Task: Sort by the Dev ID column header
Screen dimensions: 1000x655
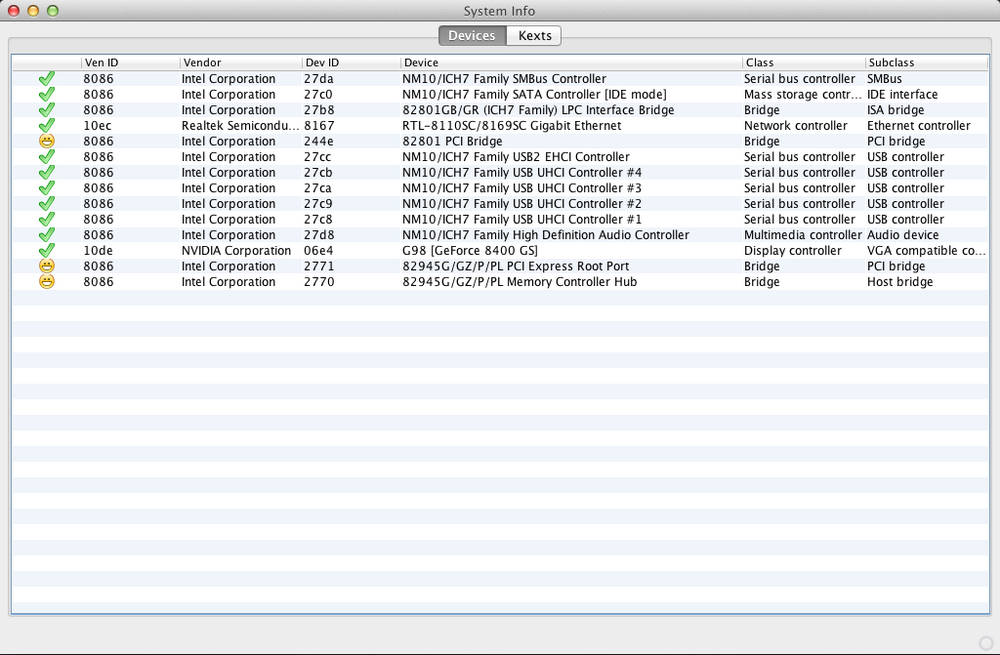Action: pyautogui.click(x=350, y=62)
